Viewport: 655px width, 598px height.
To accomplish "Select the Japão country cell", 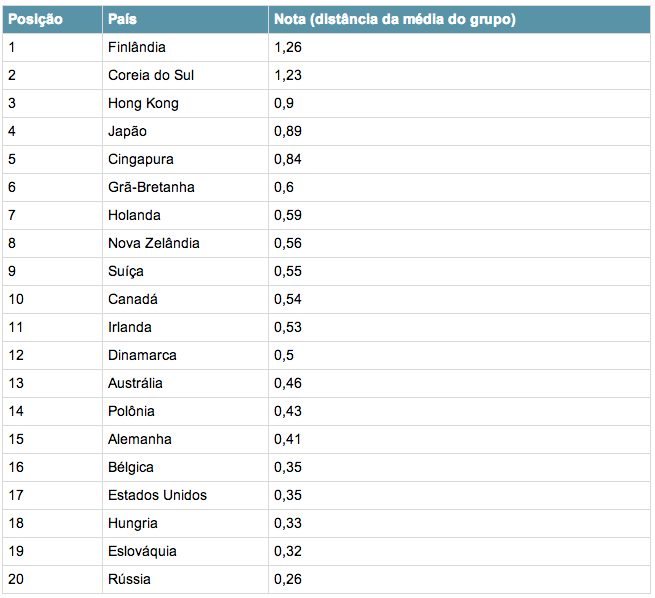I will (x=128, y=131).
